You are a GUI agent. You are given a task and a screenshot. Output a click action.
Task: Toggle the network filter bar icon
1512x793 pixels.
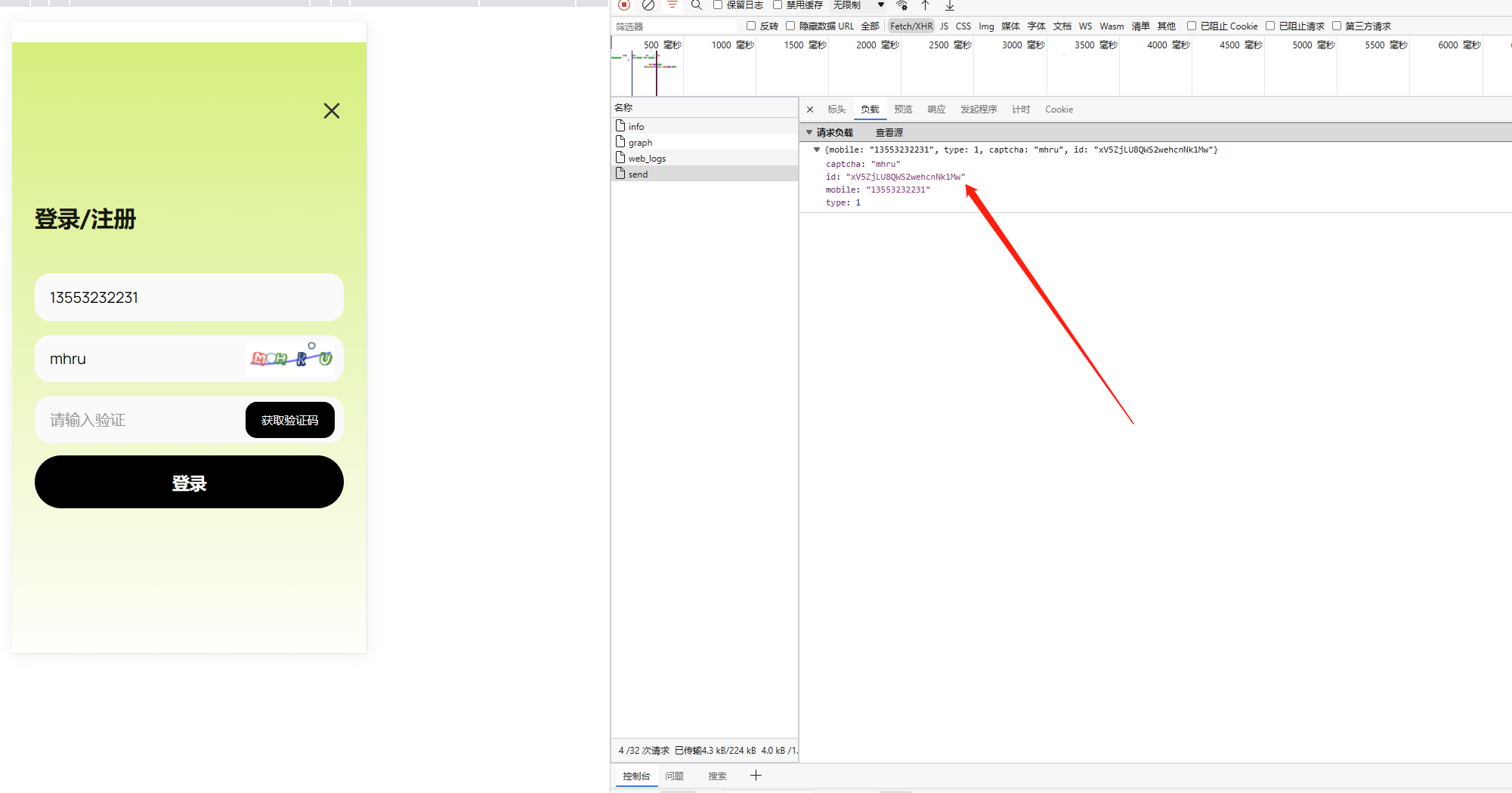[x=672, y=5]
